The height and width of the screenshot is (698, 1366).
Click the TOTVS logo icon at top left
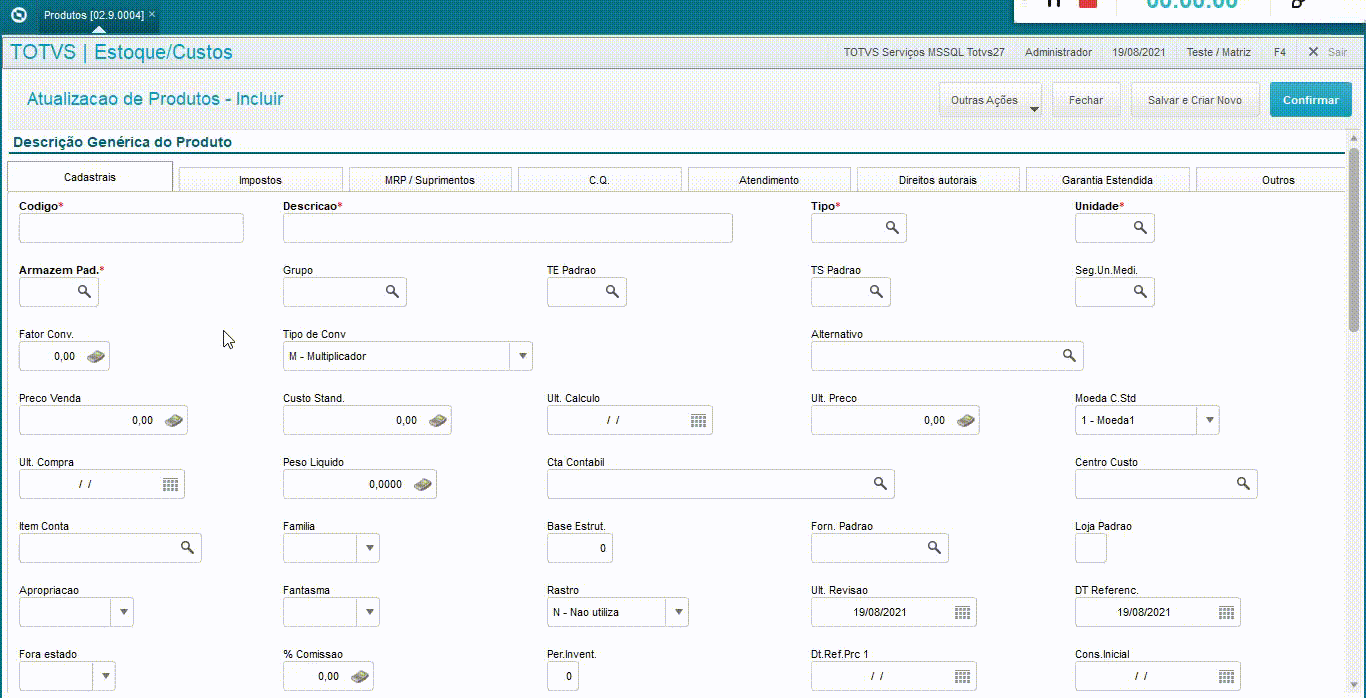(x=18, y=15)
